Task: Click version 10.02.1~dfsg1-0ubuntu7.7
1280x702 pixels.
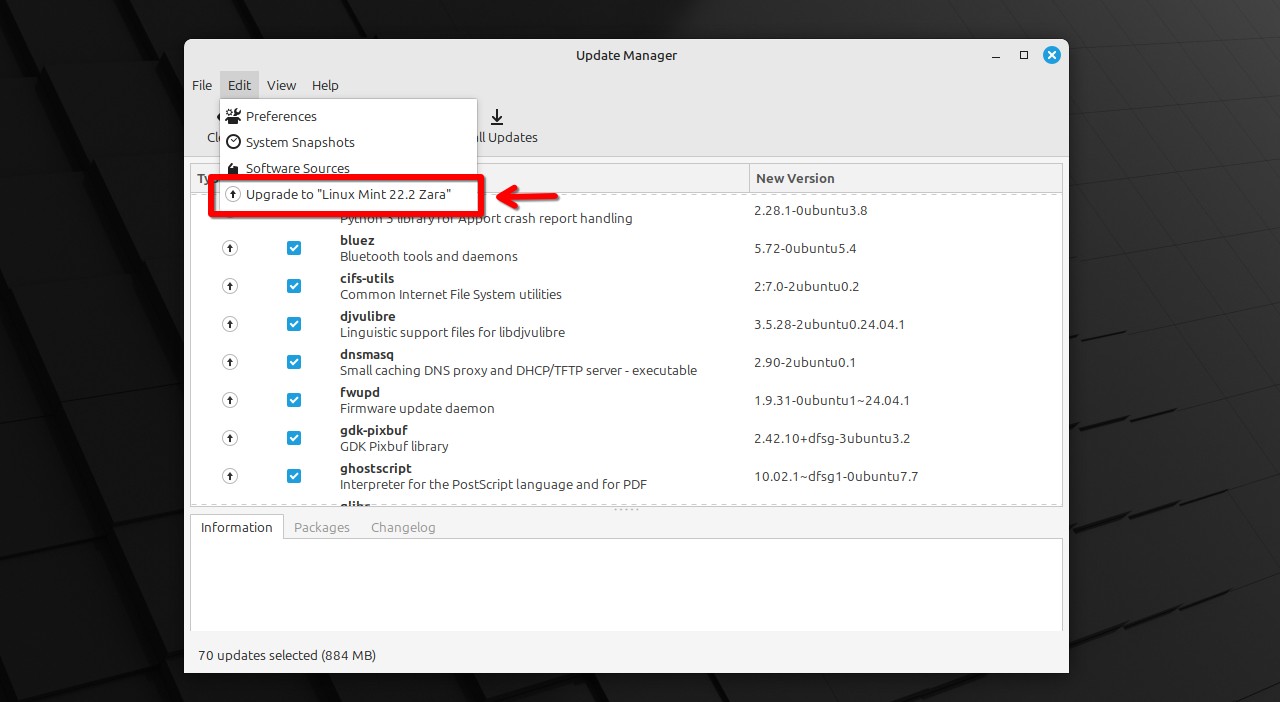Action: coord(836,476)
